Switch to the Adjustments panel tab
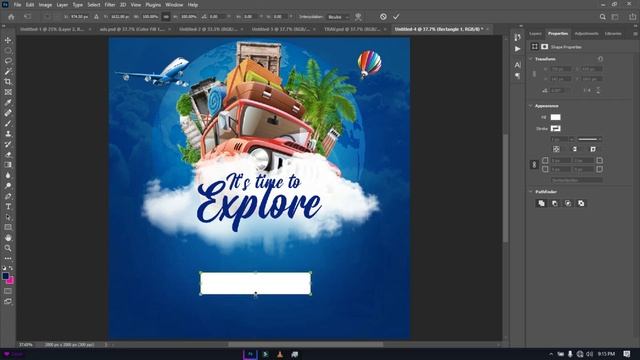The height and width of the screenshot is (360, 640). pos(586,33)
